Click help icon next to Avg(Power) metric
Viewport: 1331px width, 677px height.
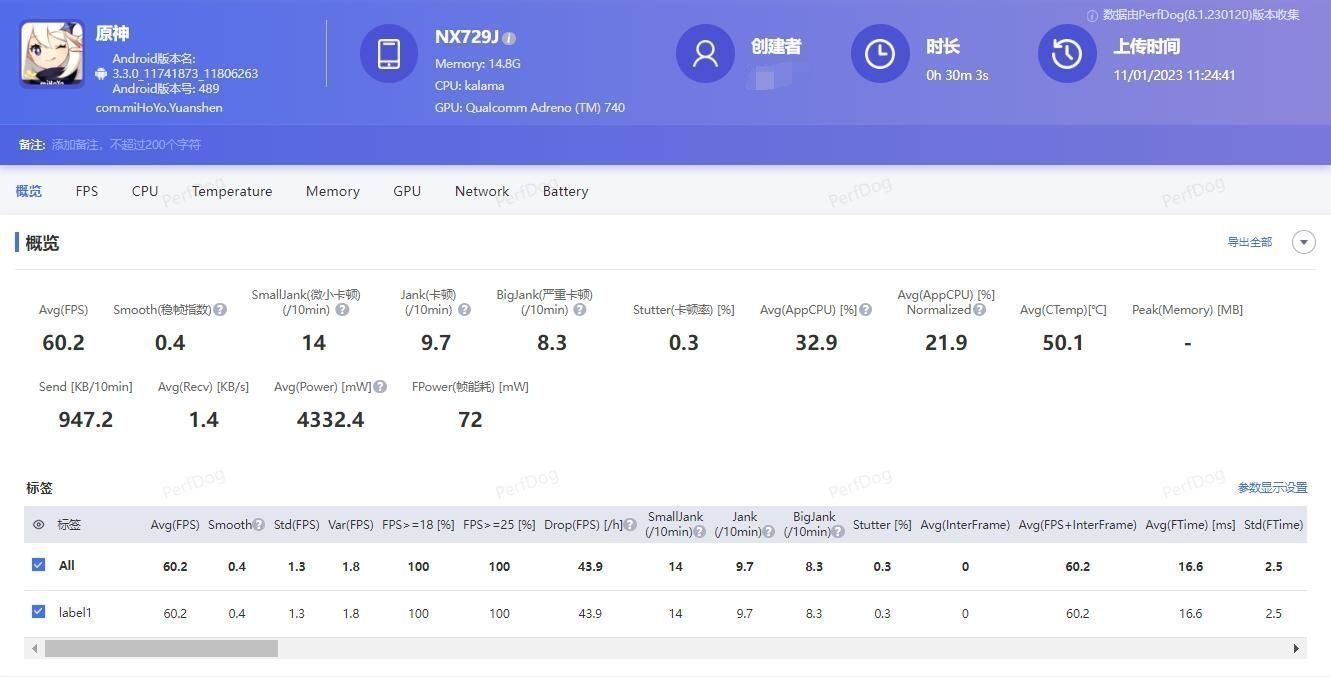pos(380,387)
